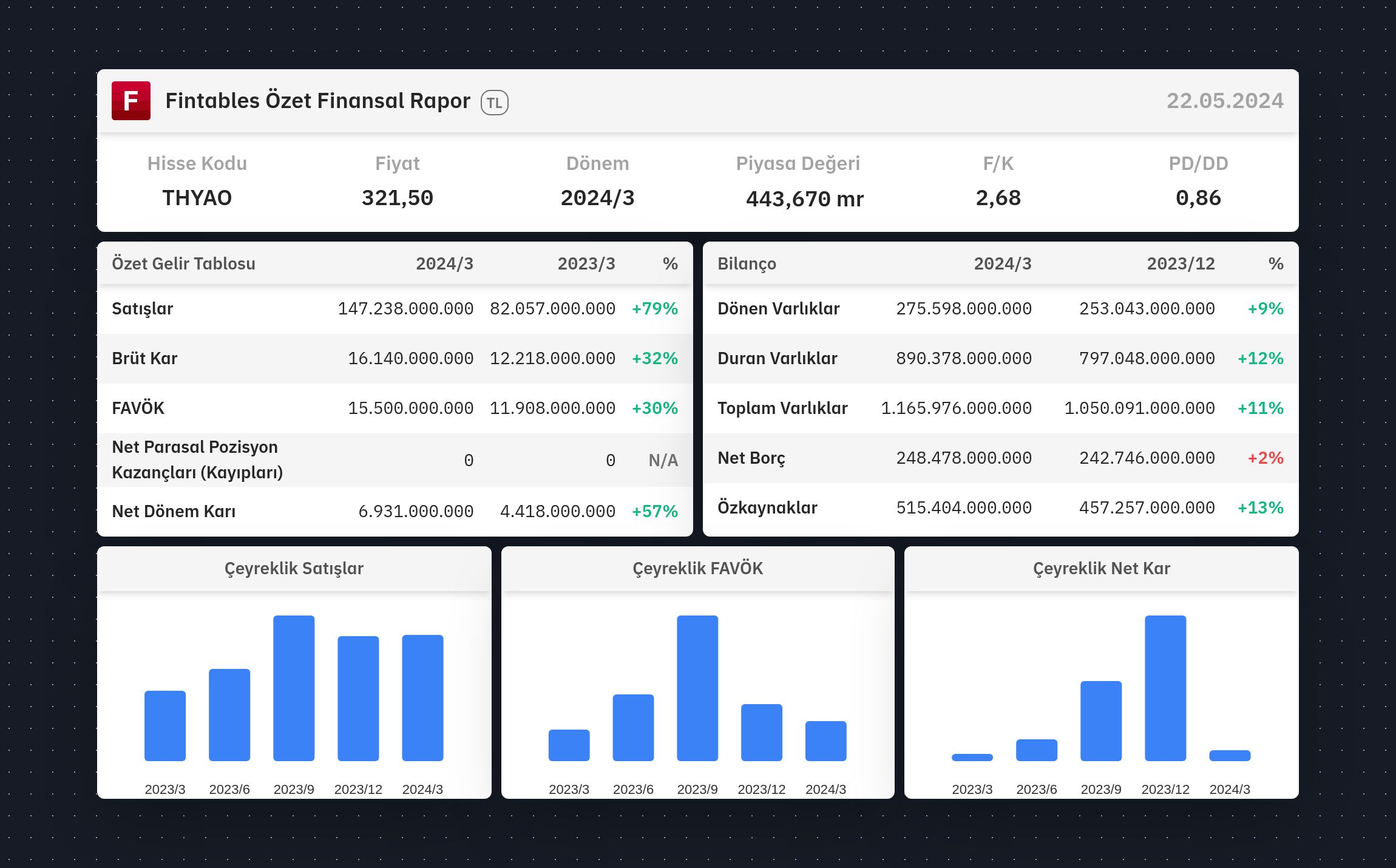
Task: Click the Brüt Kar row label
Action: click(x=144, y=358)
